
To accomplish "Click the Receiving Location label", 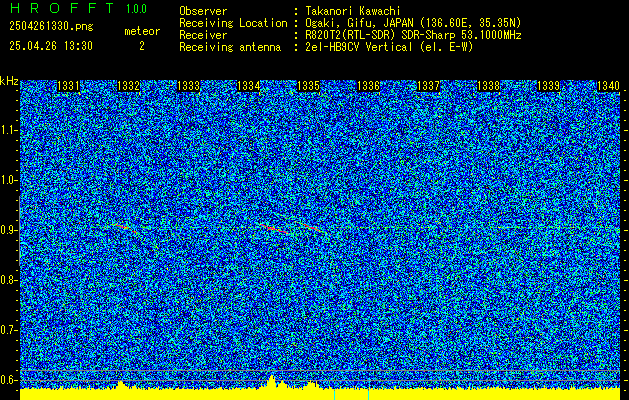I will (233, 23).
